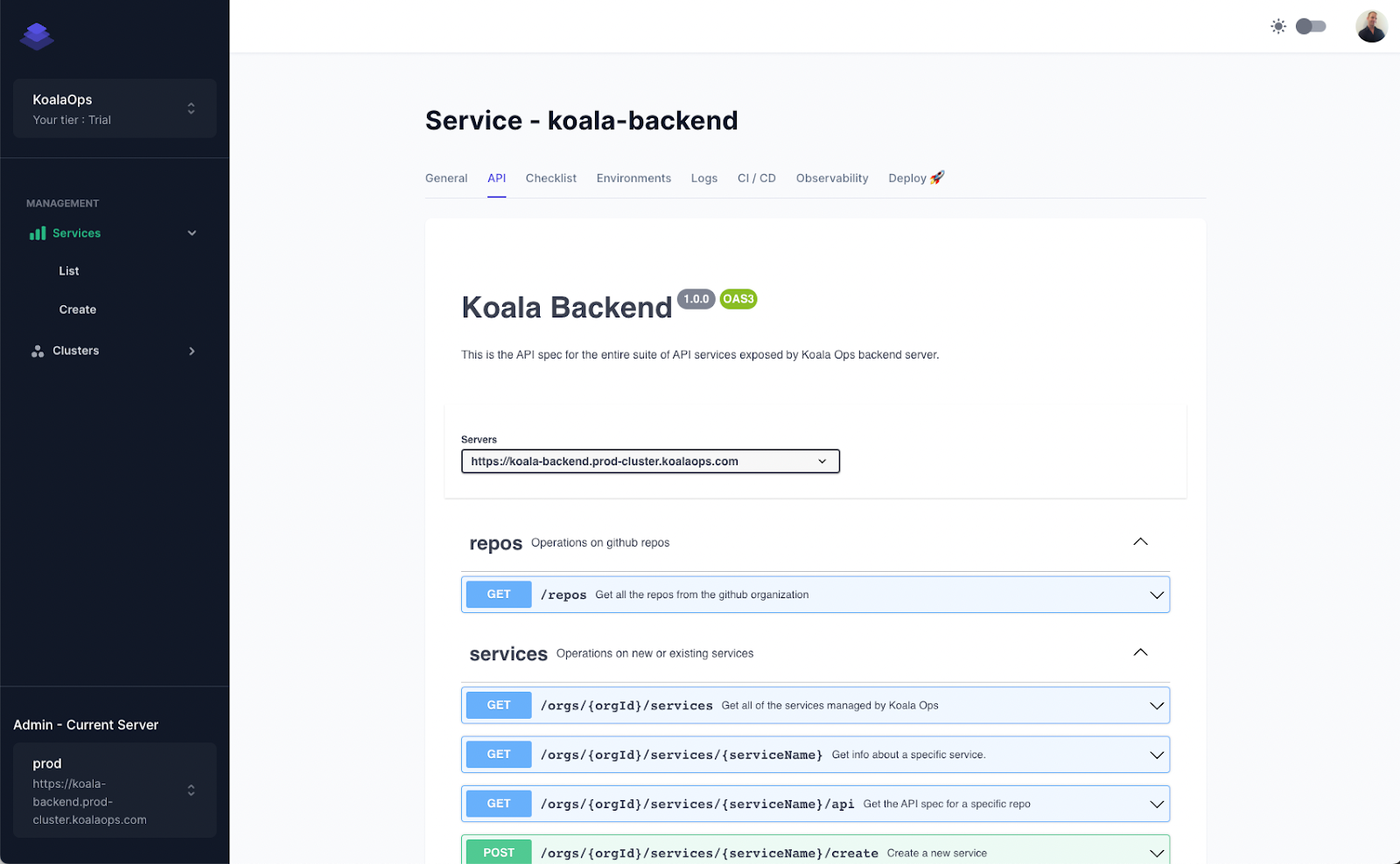This screenshot has height=864, width=1400.
Task: Open the prod current server selector
Action: pos(115,791)
